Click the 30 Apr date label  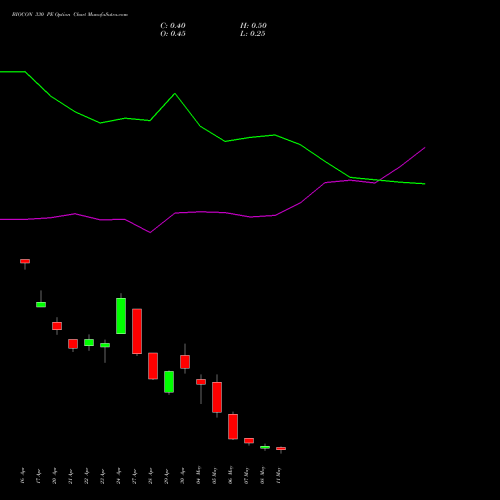[x=183, y=476]
